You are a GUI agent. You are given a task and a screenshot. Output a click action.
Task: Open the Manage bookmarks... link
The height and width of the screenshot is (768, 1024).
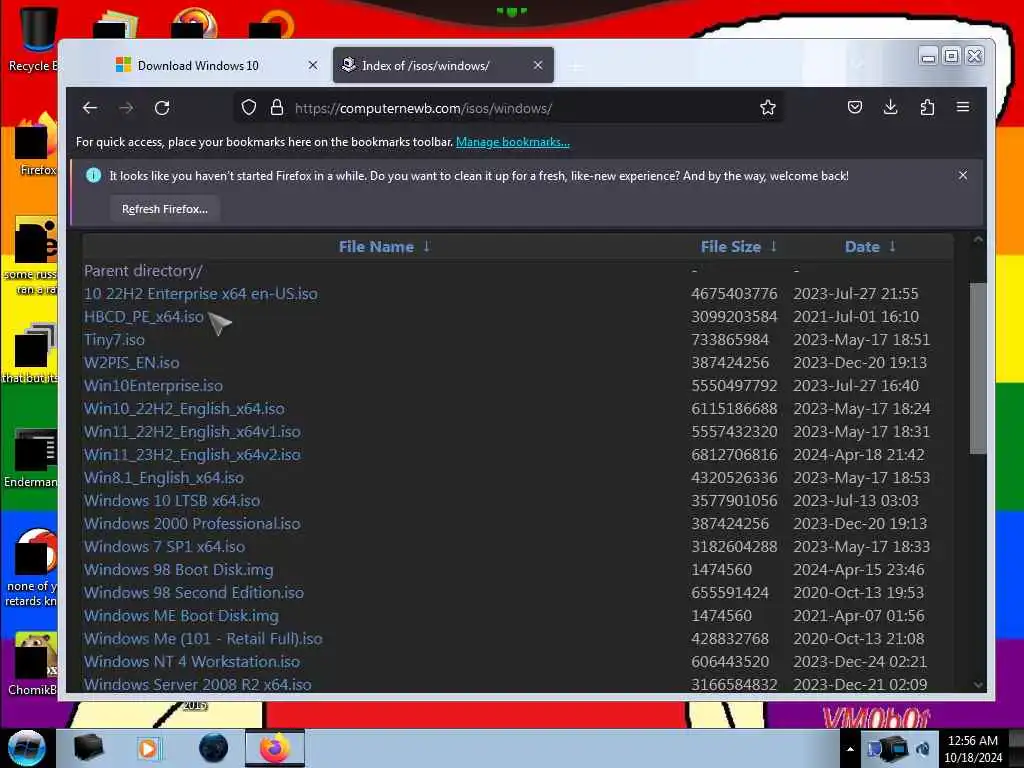[x=513, y=142]
